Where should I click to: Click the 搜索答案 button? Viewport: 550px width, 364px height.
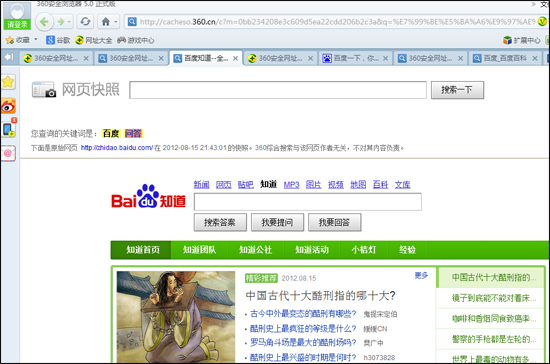(220, 222)
